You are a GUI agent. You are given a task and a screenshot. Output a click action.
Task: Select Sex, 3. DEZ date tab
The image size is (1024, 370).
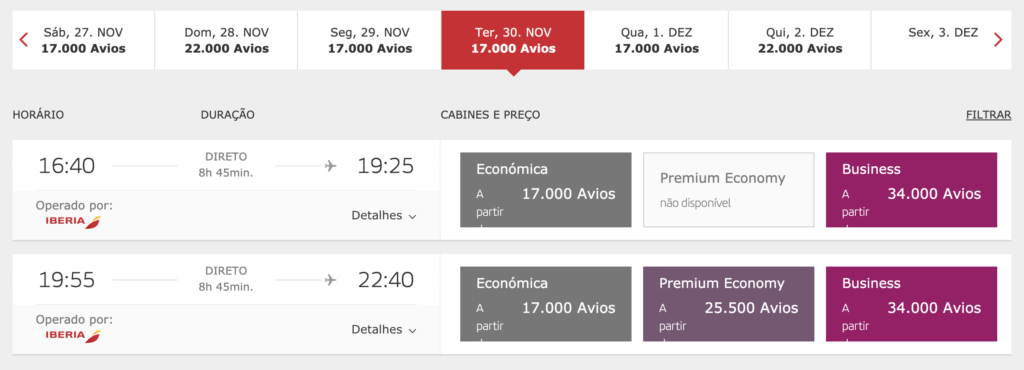(x=943, y=40)
